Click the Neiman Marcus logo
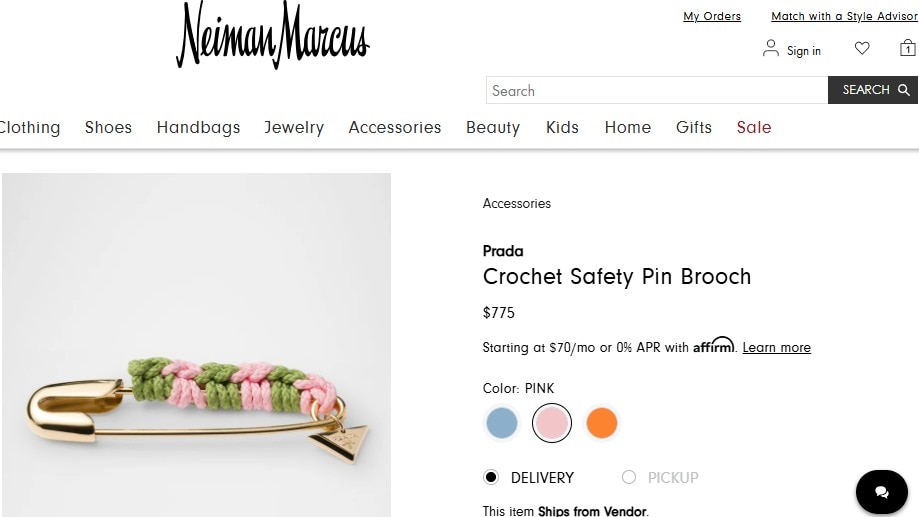919x517 pixels. pyautogui.click(x=273, y=37)
